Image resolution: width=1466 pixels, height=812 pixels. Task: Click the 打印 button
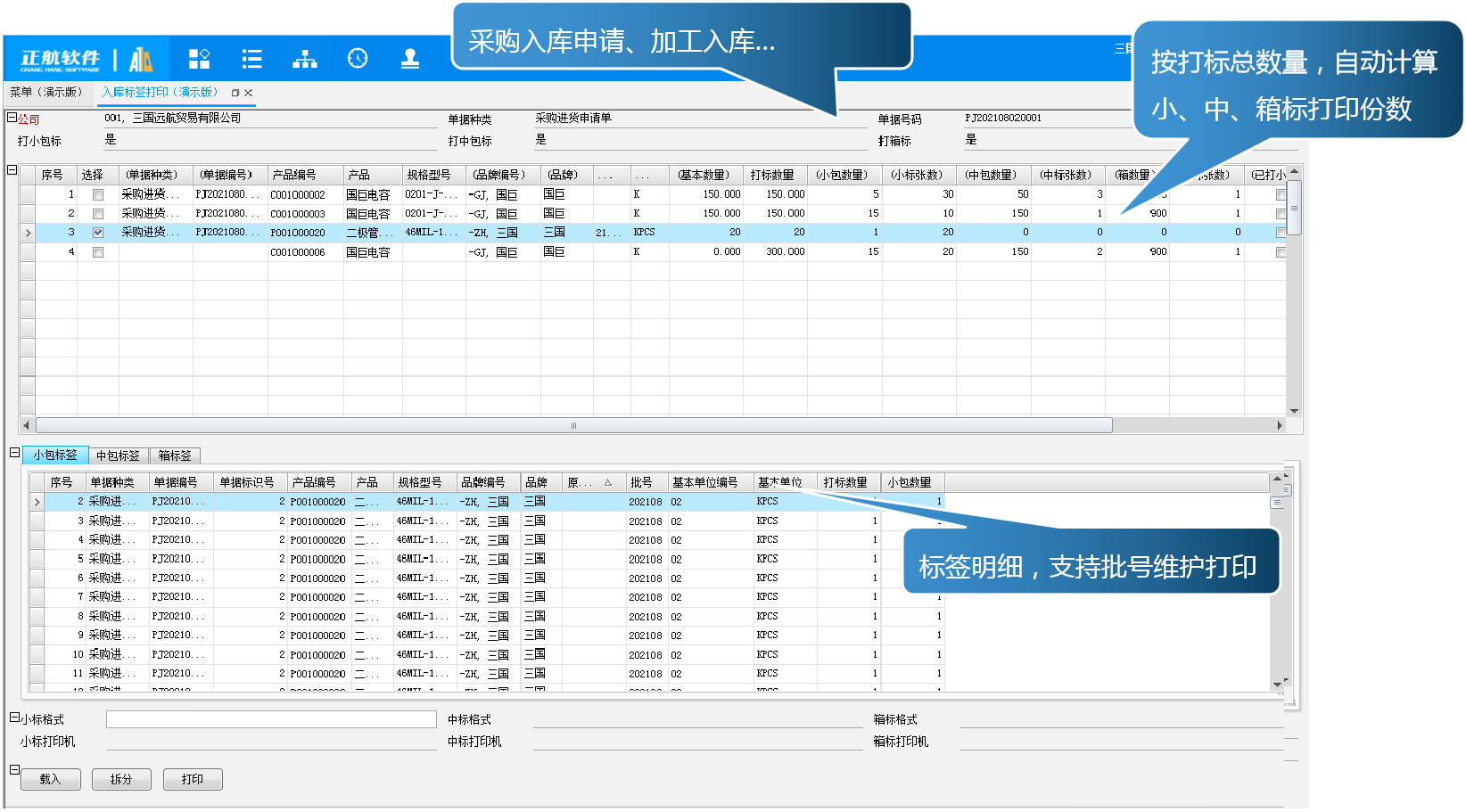[x=193, y=779]
